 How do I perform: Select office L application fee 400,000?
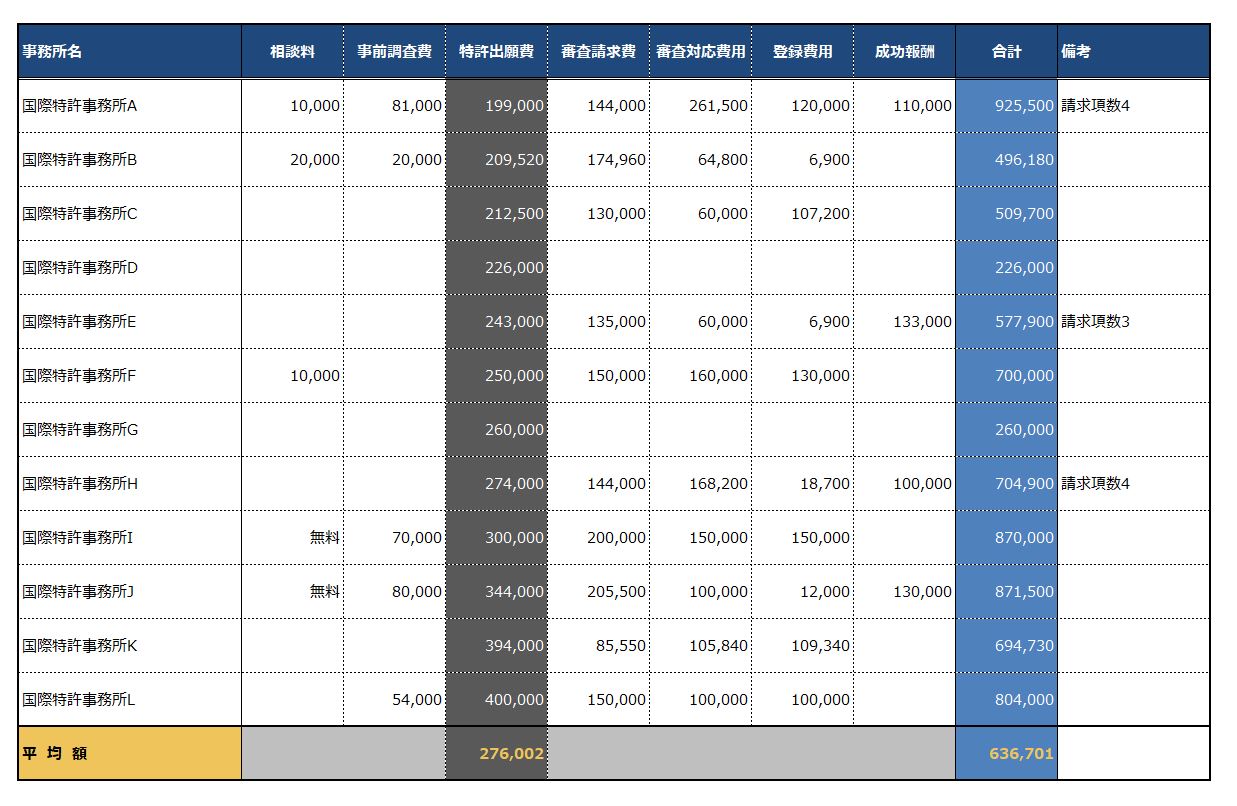[496, 700]
